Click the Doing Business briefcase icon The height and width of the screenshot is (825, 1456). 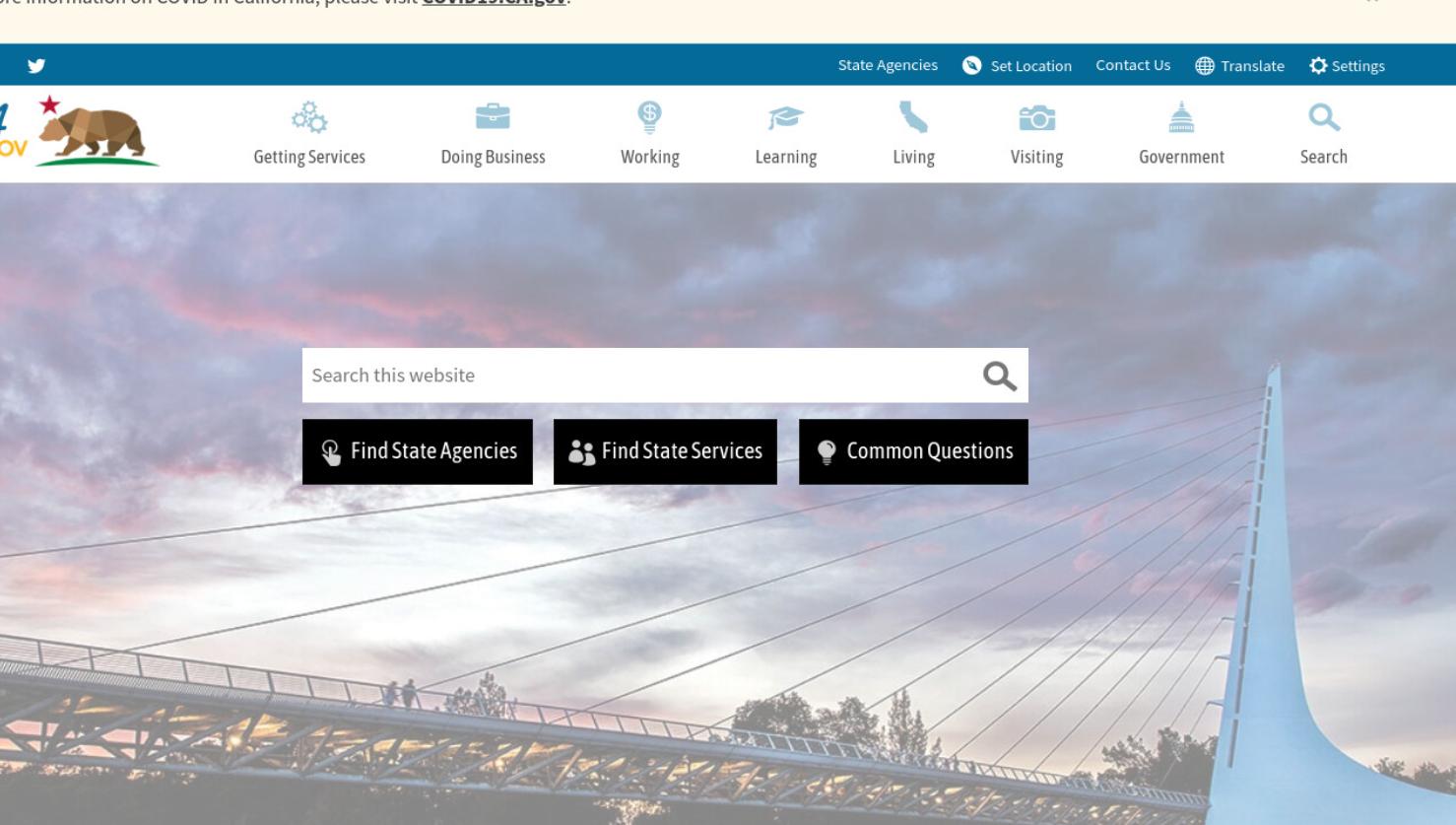493,117
